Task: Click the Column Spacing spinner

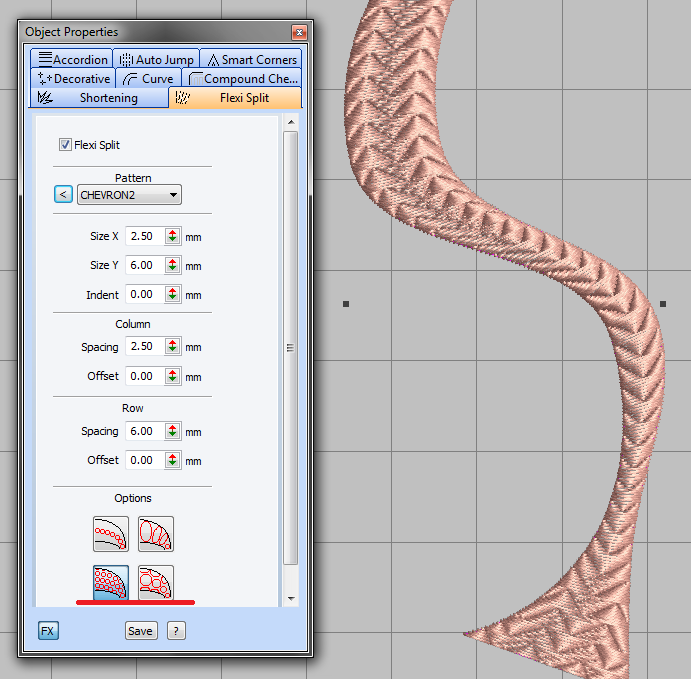Action: (173, 347)
